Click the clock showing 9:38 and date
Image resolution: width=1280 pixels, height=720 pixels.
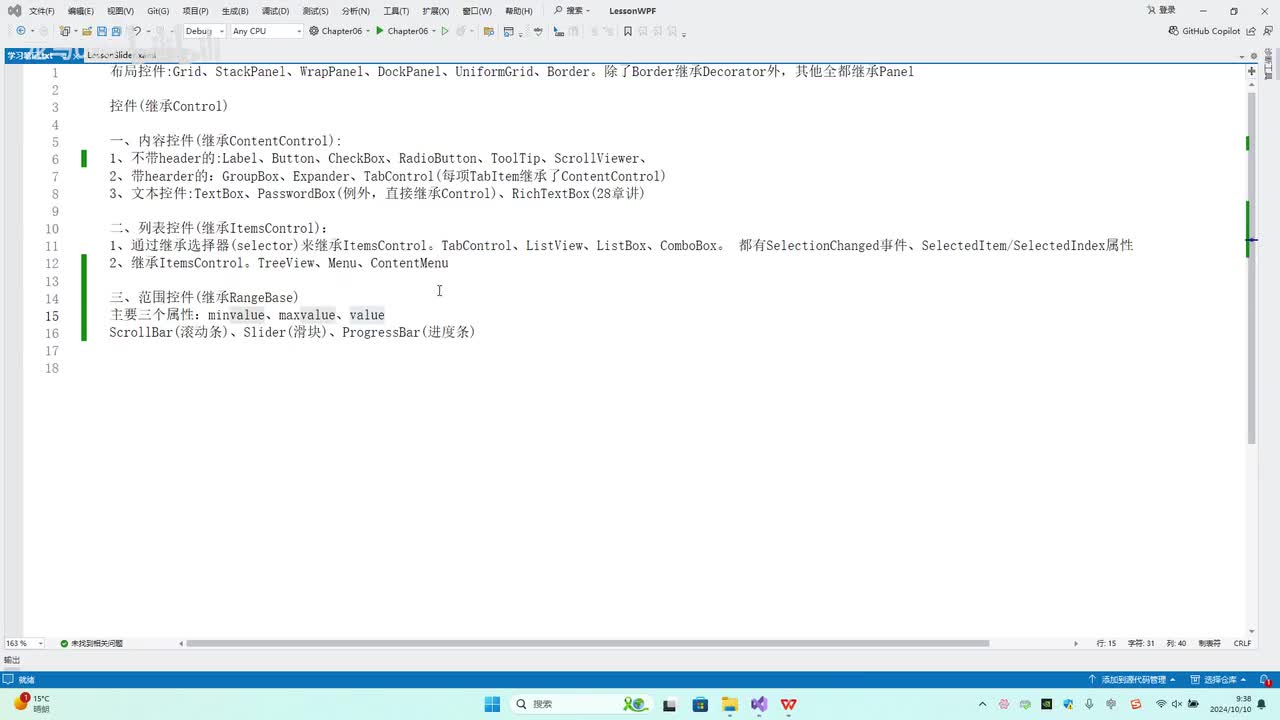[x=1230, y=704]
